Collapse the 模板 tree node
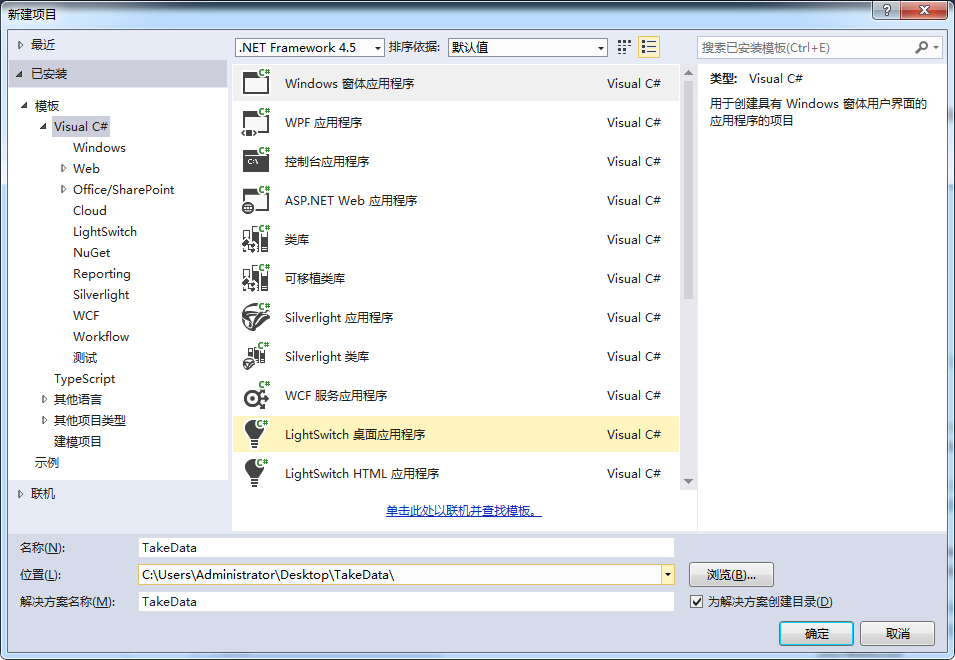Screen dimensions: 955x660 24,105
